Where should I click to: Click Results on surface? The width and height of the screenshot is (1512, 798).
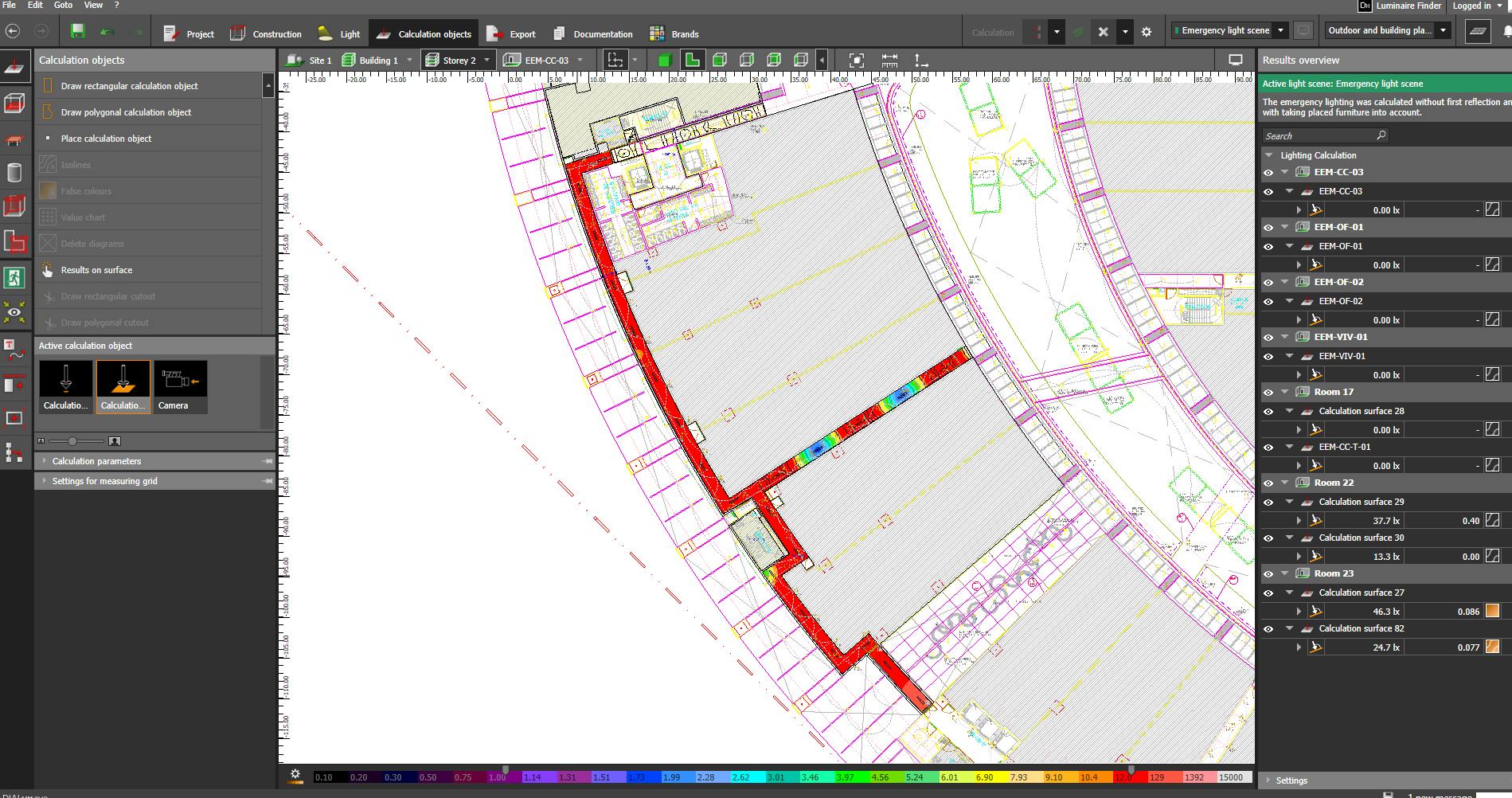(96, 270)
